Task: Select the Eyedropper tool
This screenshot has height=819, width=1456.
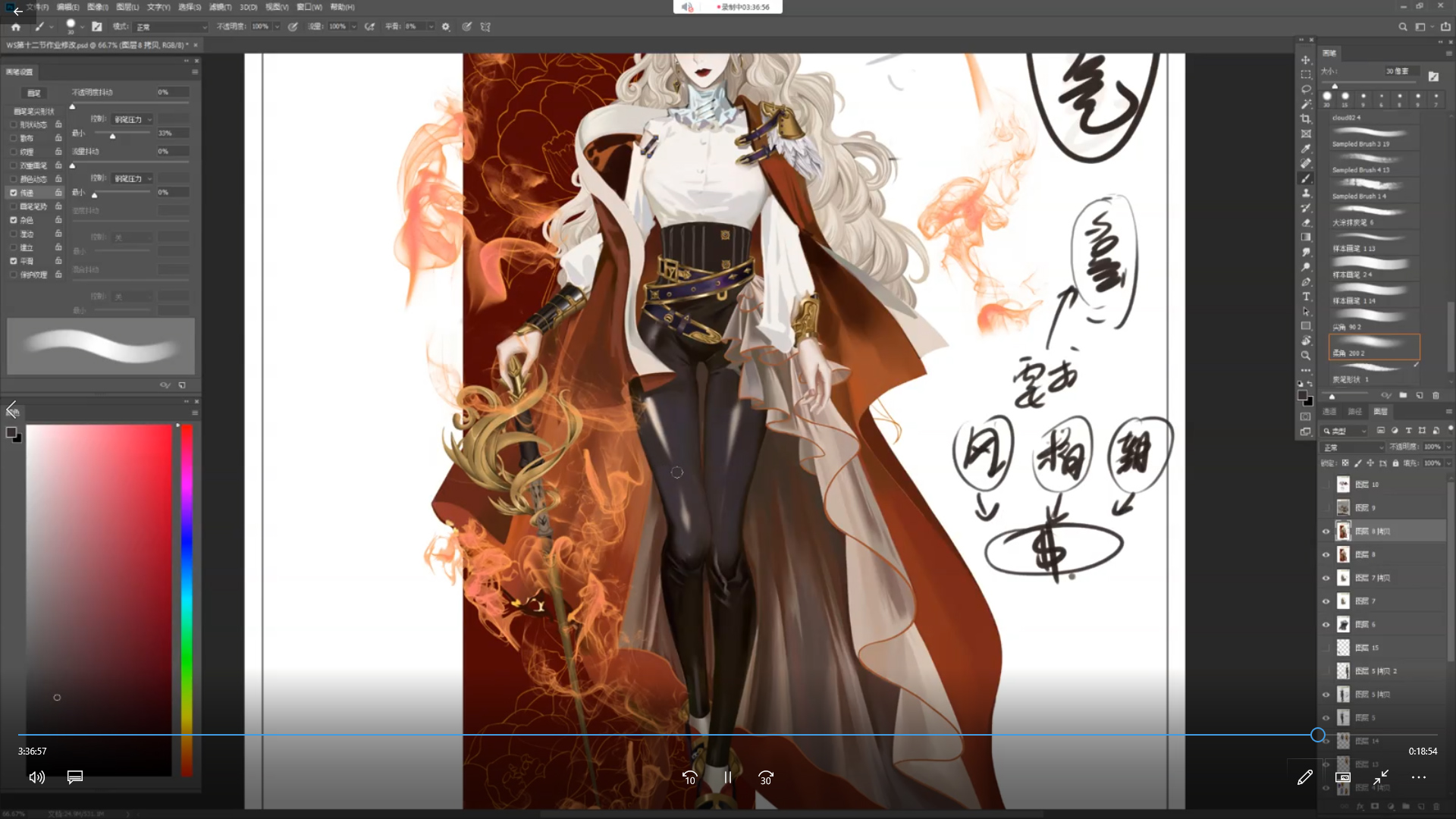Action: (1306, 149)
